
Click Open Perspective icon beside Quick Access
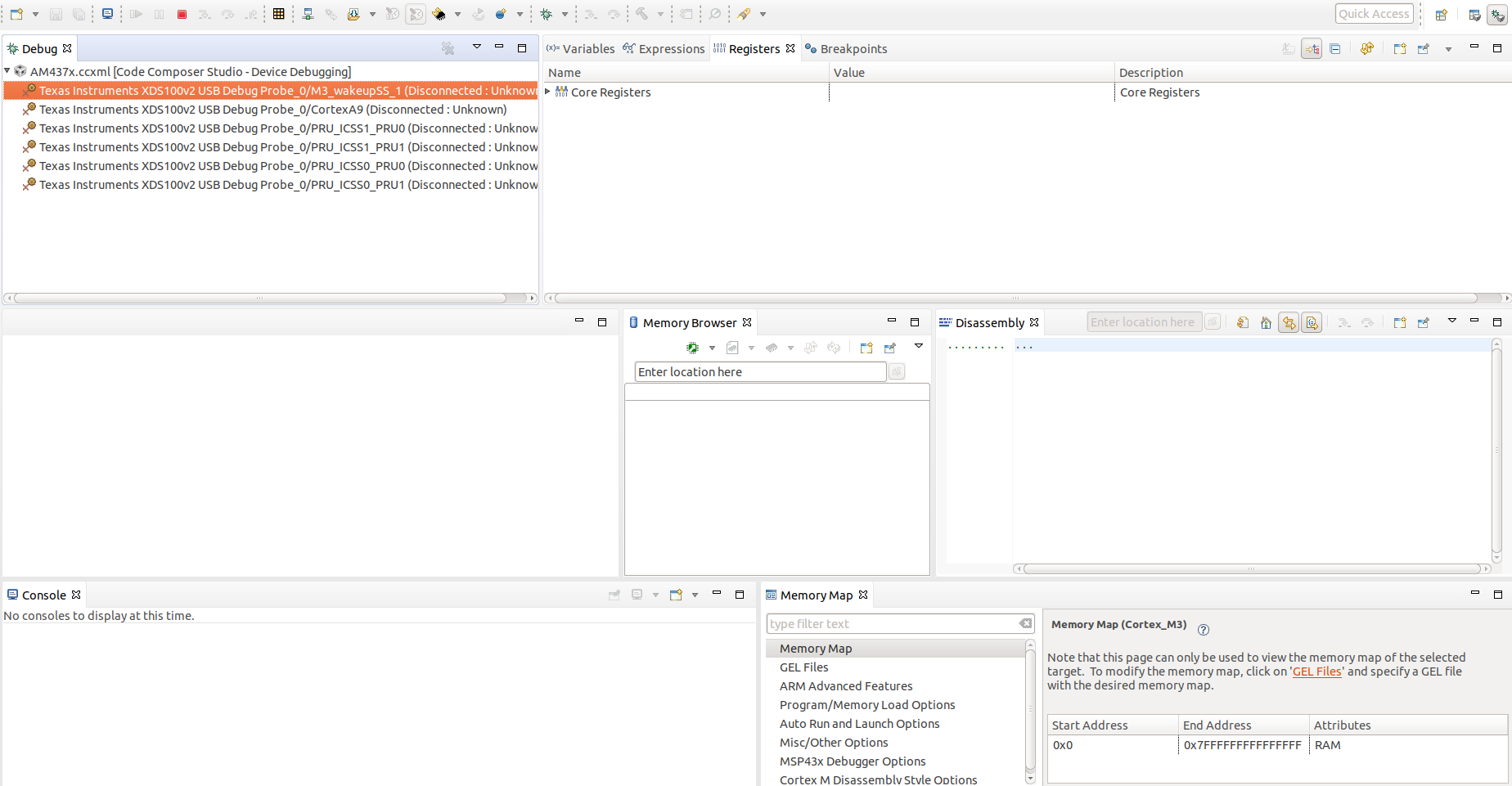pos(1442,15)
